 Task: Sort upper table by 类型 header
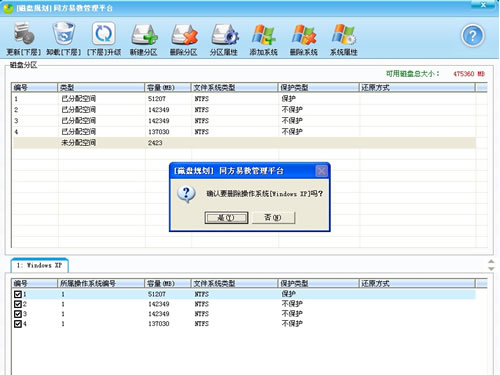(x=101, y=88)
